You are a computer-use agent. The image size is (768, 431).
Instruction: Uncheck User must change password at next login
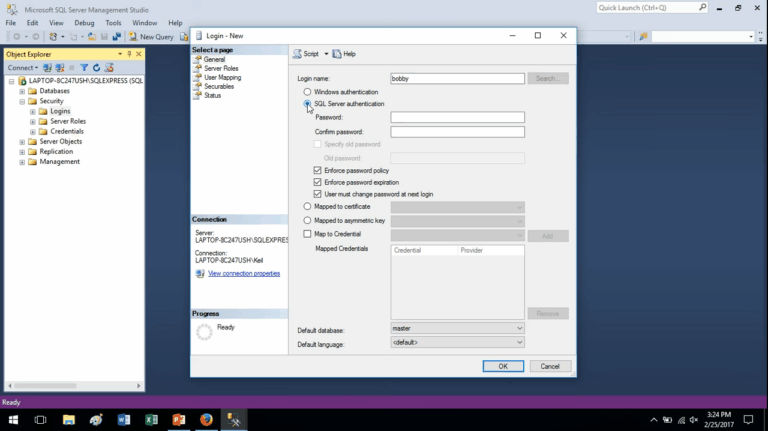coord(317,194)
